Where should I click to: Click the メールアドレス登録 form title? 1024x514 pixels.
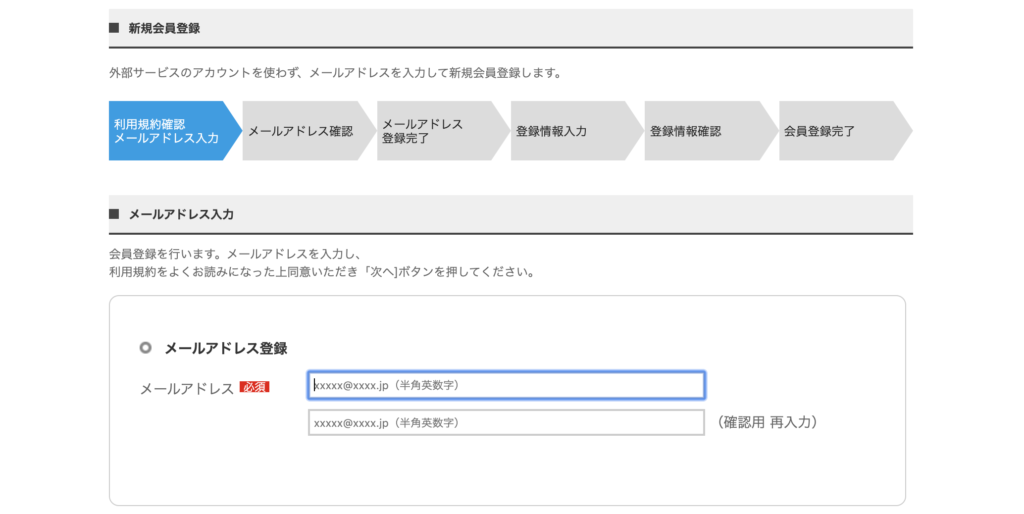point(226,348)
